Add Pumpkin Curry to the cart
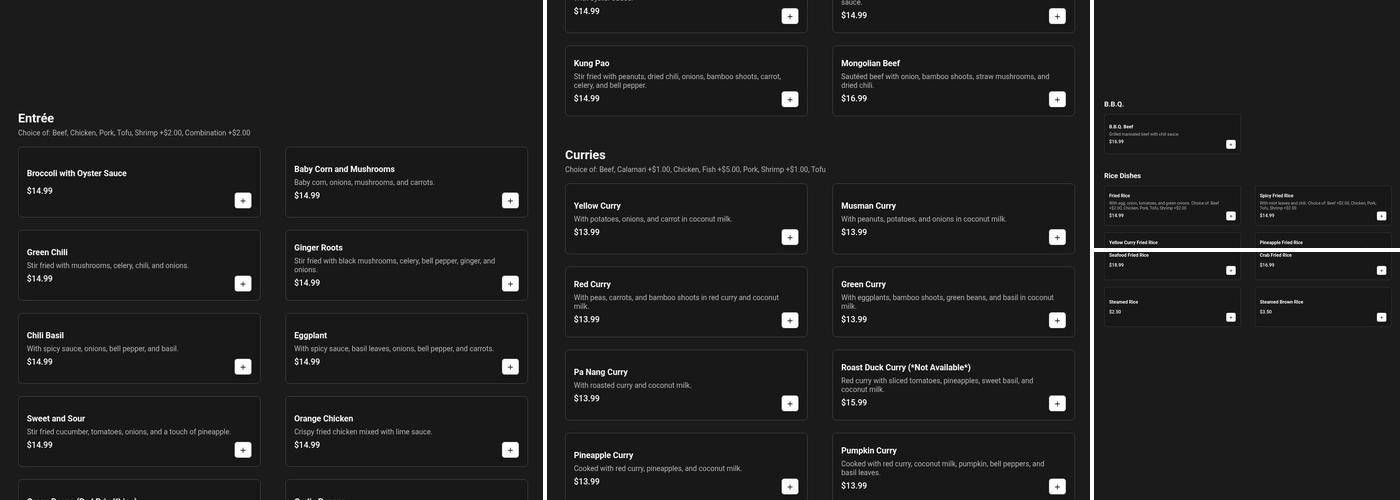 [x=1057, y=486]
